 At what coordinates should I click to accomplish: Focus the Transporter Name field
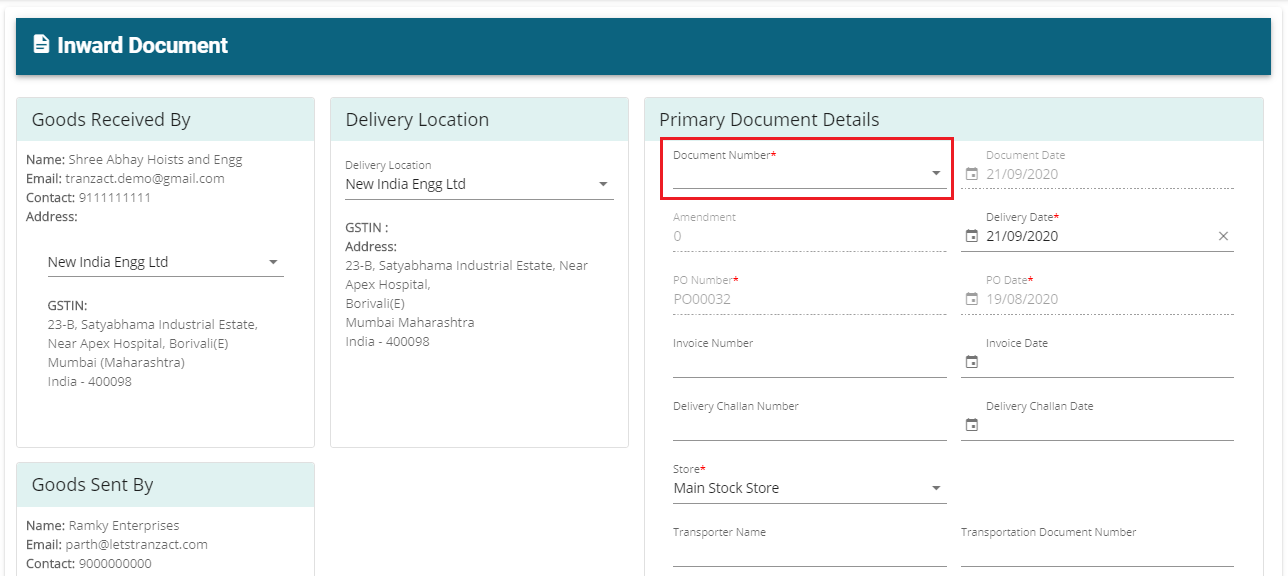click(x=809, y=552)
